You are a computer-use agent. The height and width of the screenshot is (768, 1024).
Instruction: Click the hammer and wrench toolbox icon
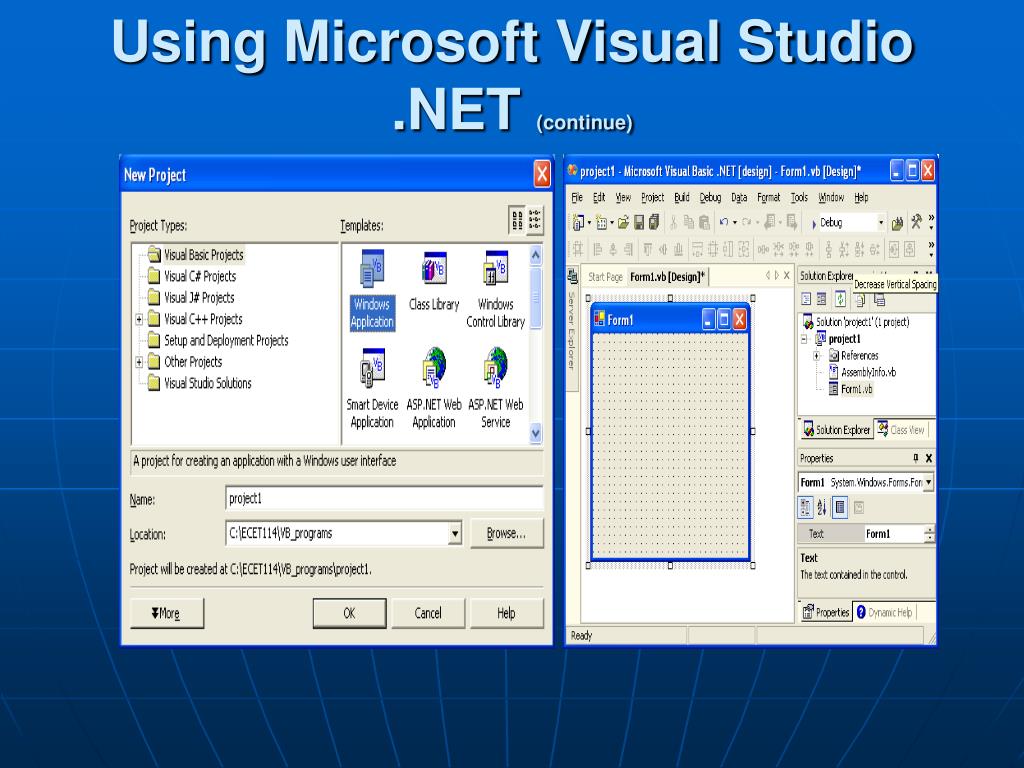coord(916,222)
